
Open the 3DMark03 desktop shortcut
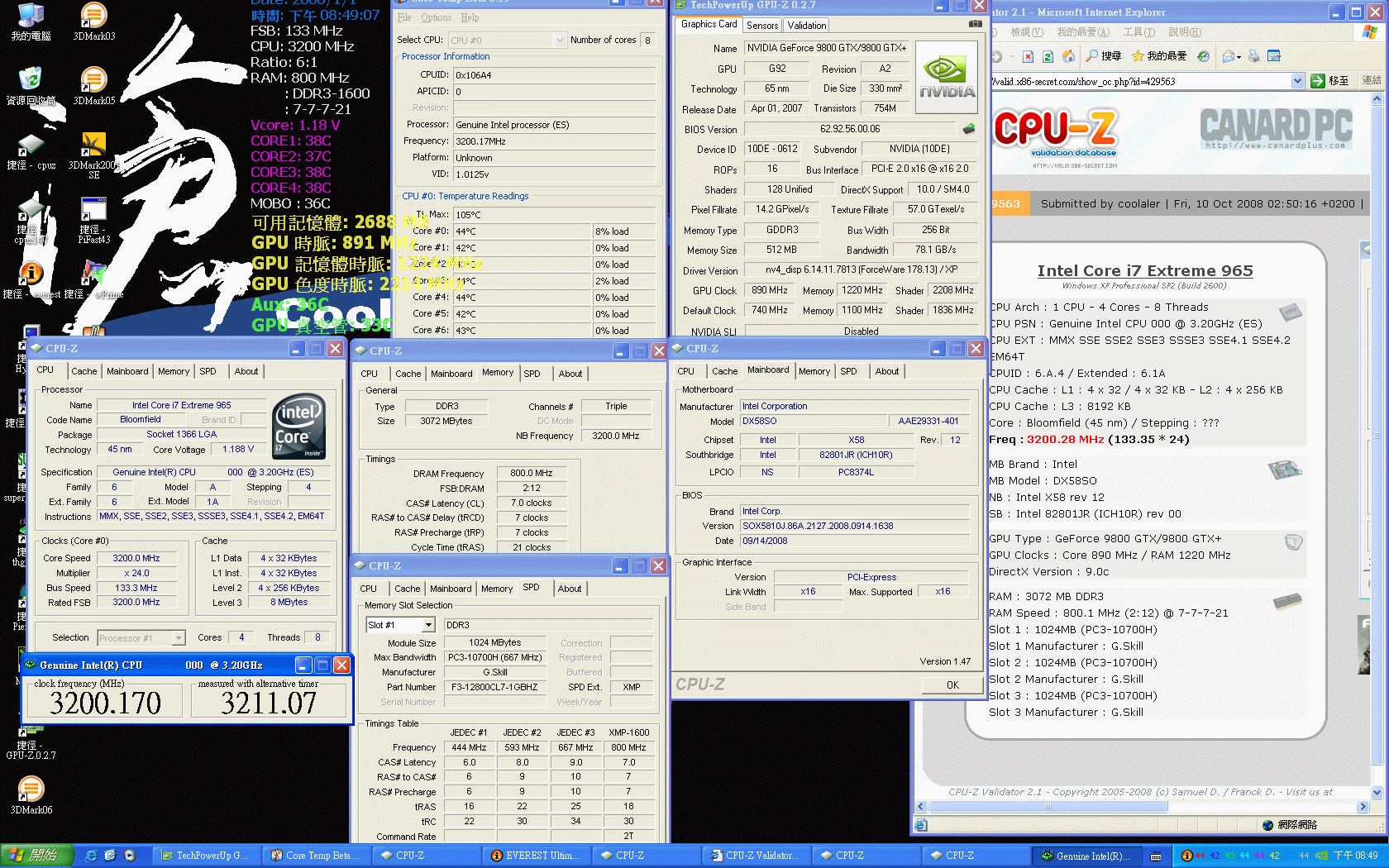click(x=93, y=21)
